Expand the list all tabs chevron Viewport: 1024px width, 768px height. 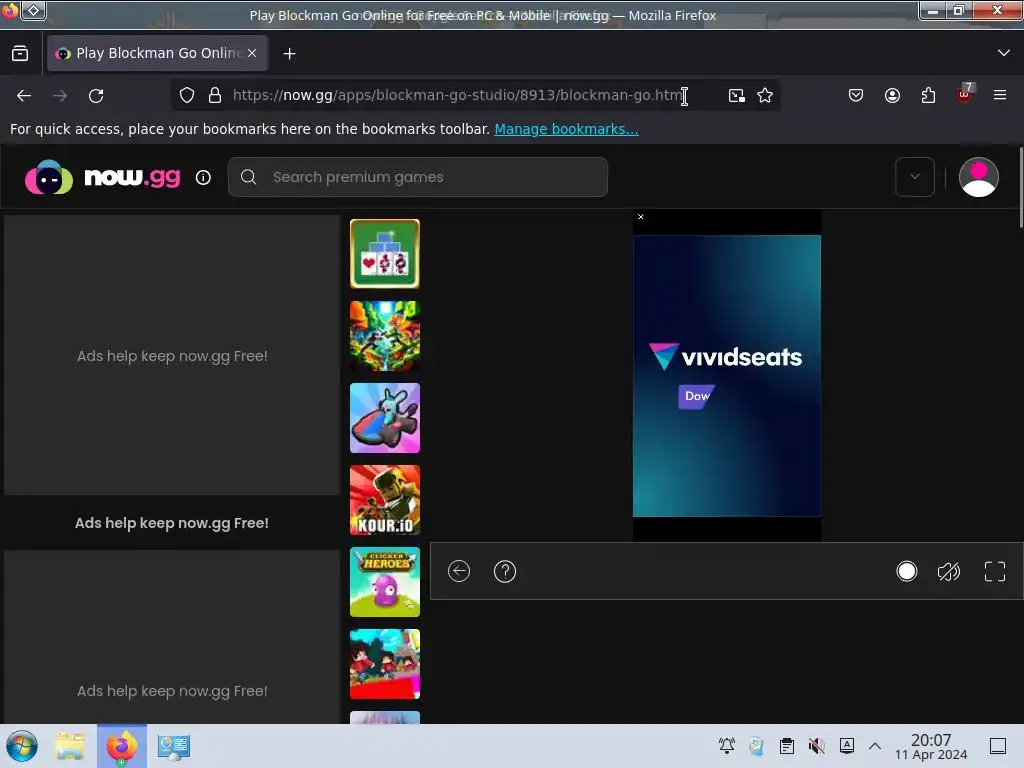click(1004, 53)
